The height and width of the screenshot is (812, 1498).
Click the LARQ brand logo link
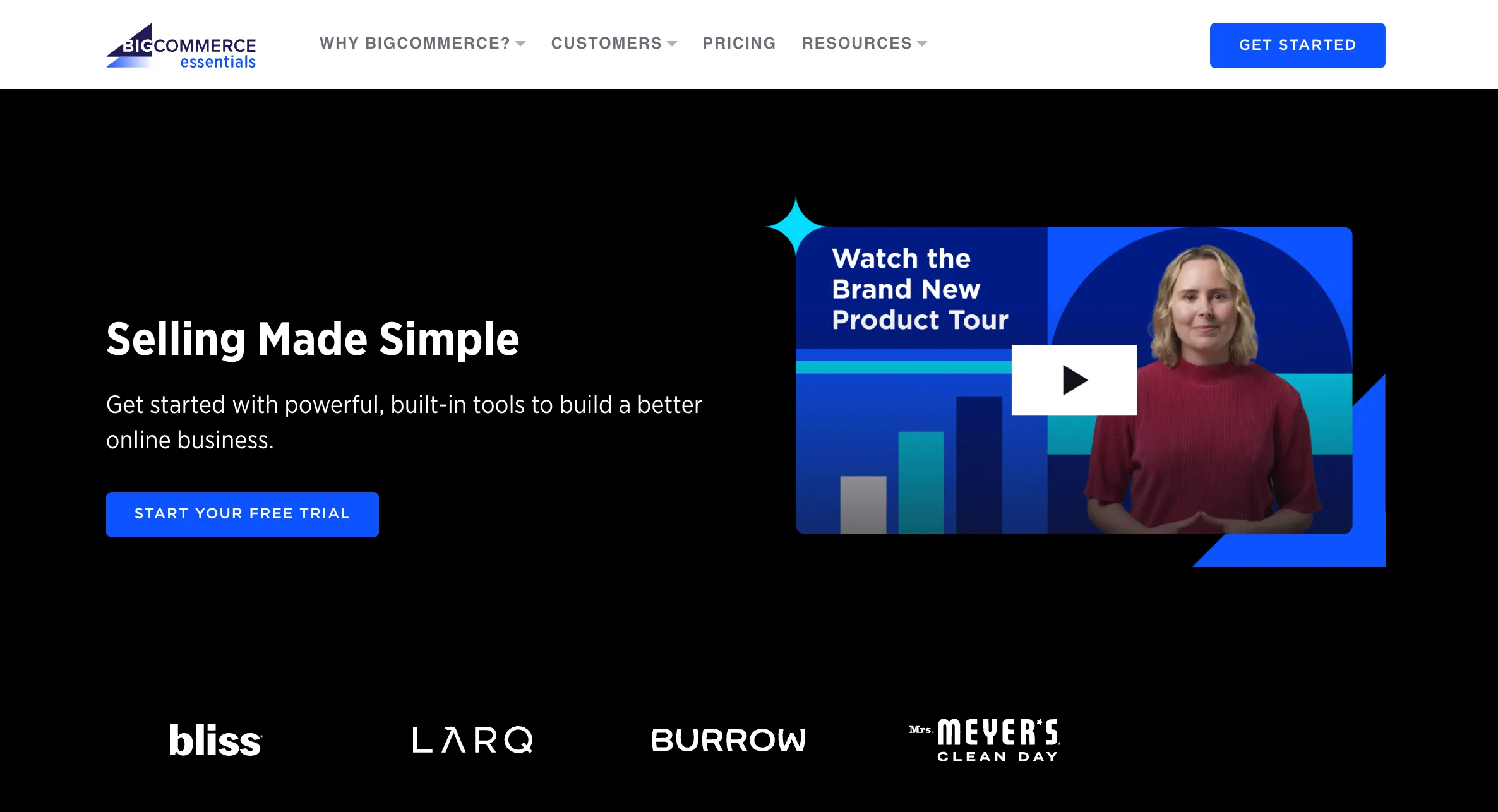472,739
